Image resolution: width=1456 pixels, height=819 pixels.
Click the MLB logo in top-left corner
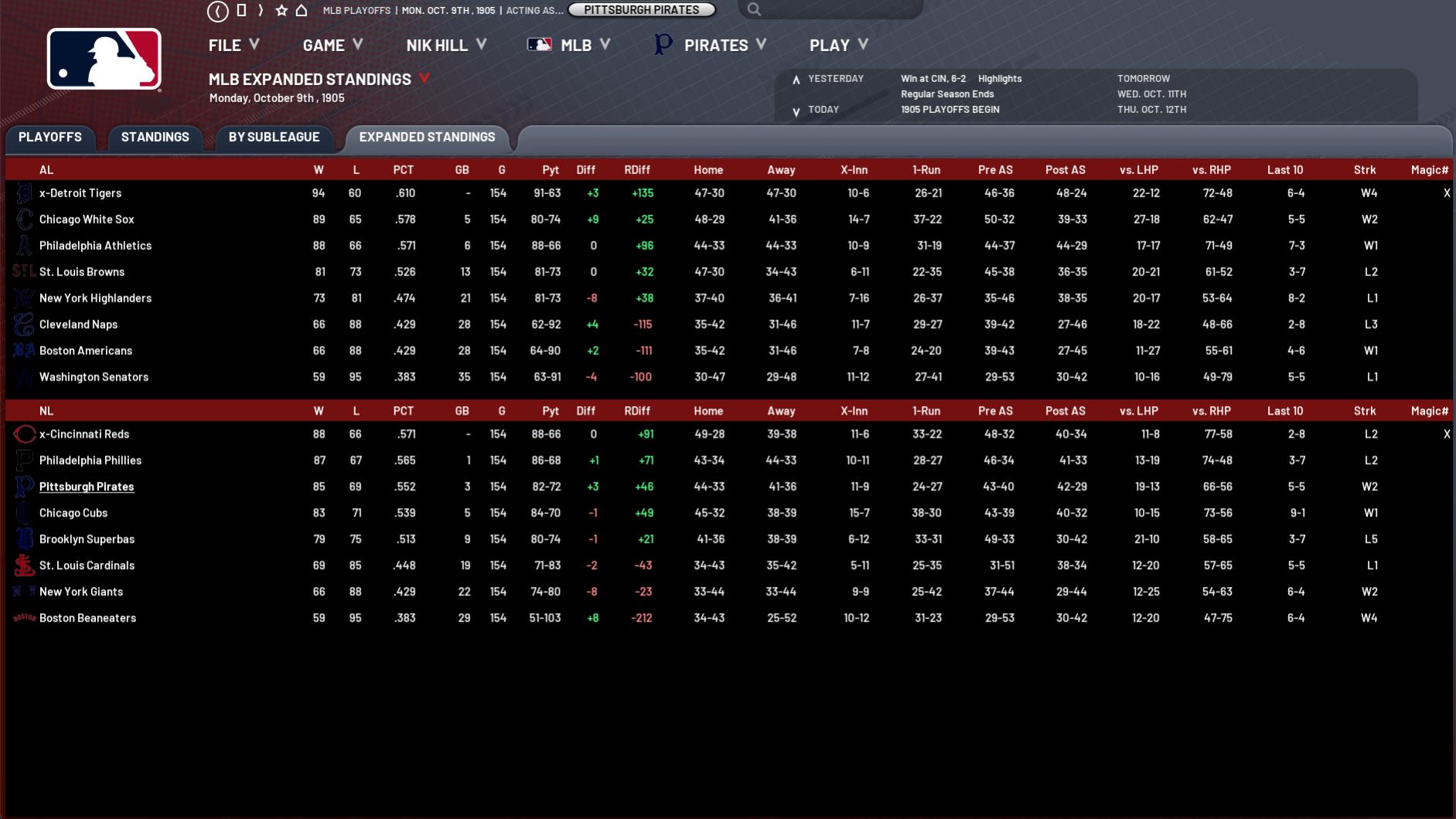[x=104, y=60]
